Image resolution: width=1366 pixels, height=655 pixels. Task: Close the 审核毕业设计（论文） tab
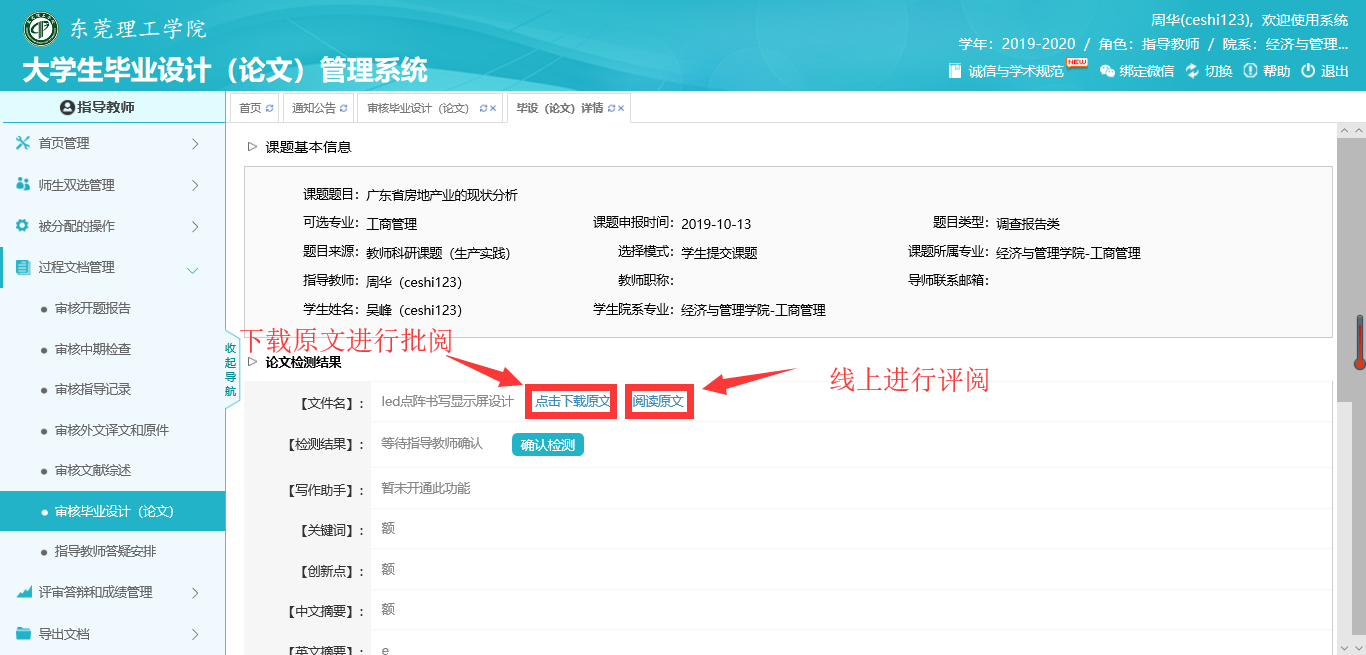click(493, 108)
